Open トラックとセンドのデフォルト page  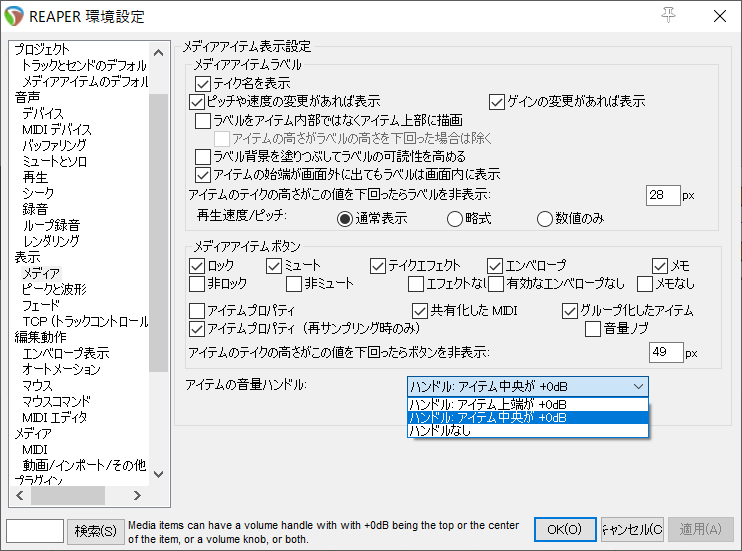pyautogui.click(x=84, y=65)
